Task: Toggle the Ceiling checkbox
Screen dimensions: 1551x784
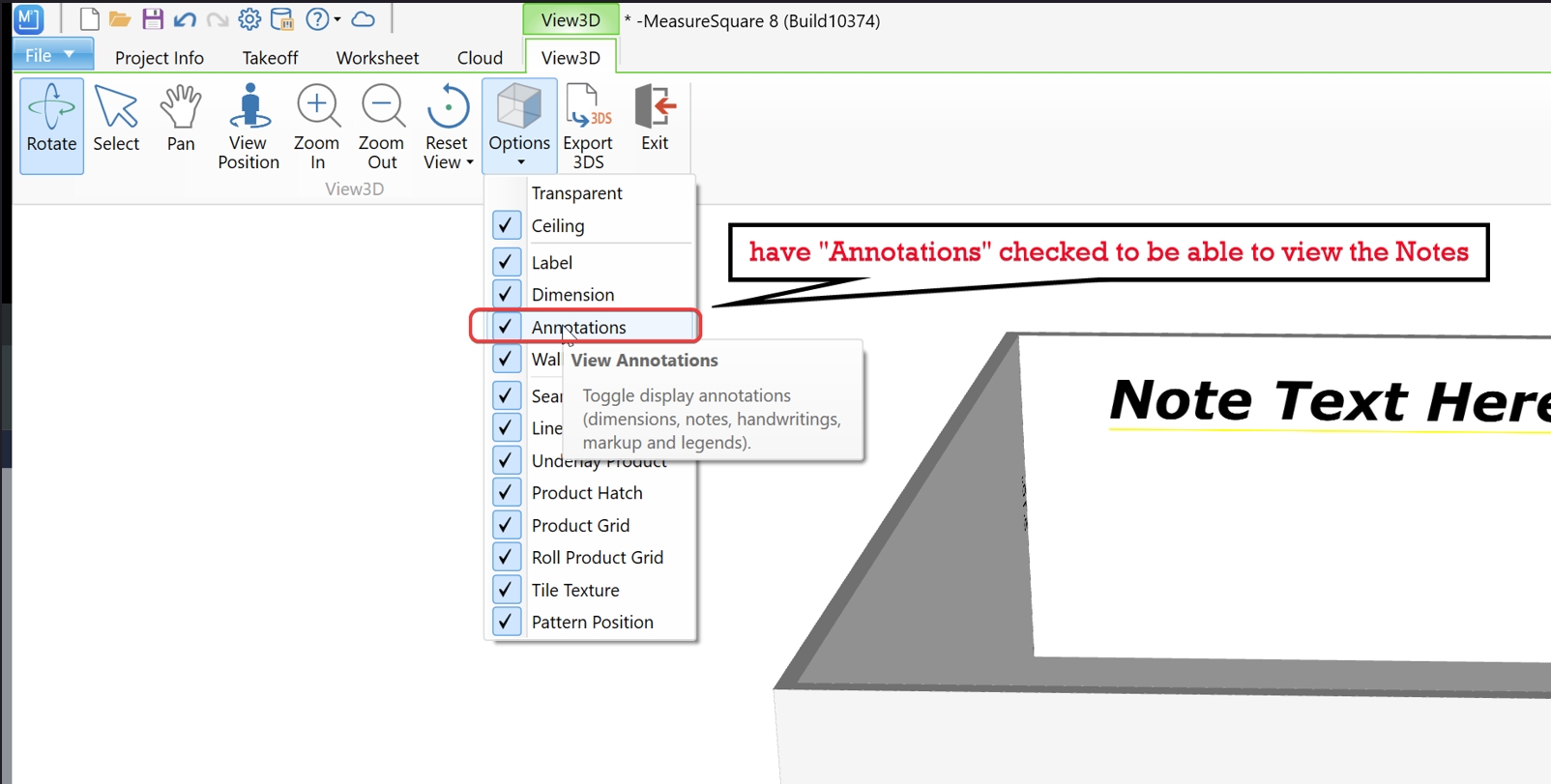Action: [507, 225]
